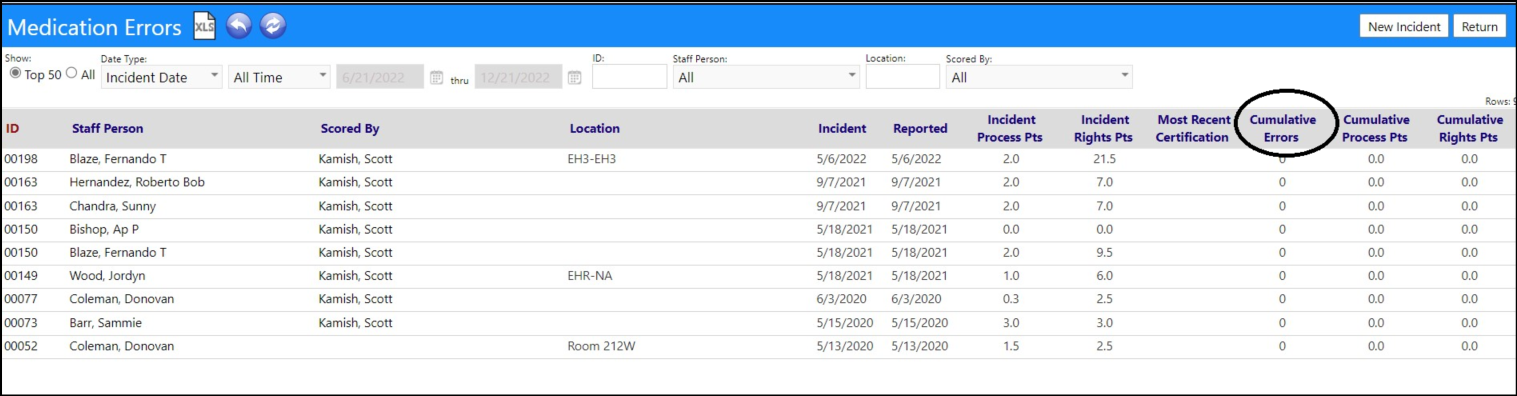Viewport: 1517px width, 396px height.
Task: Select the Top 50 radio button
Action: [x=15, y=73]
